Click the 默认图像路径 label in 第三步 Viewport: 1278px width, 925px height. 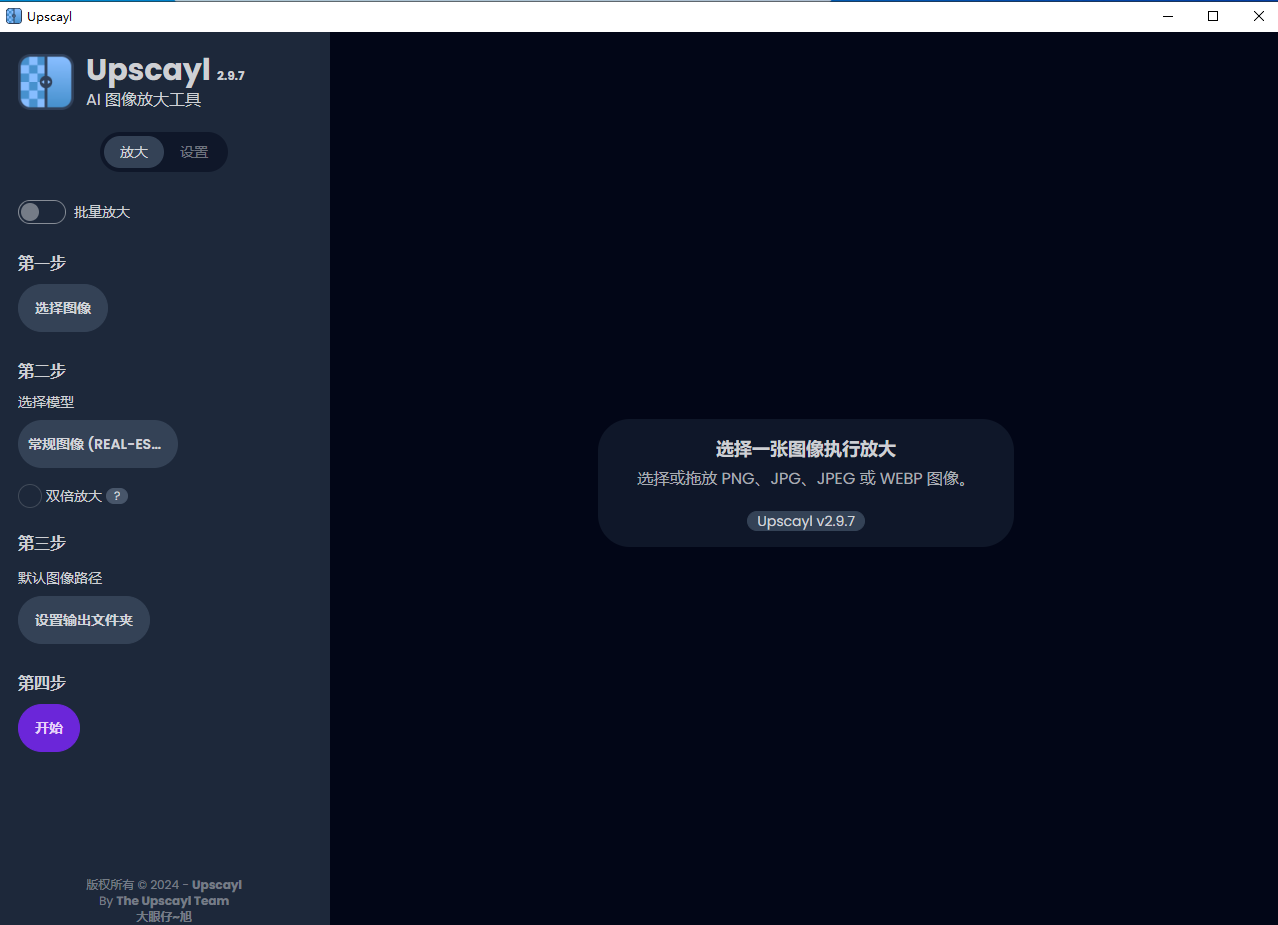coord(60,577)
